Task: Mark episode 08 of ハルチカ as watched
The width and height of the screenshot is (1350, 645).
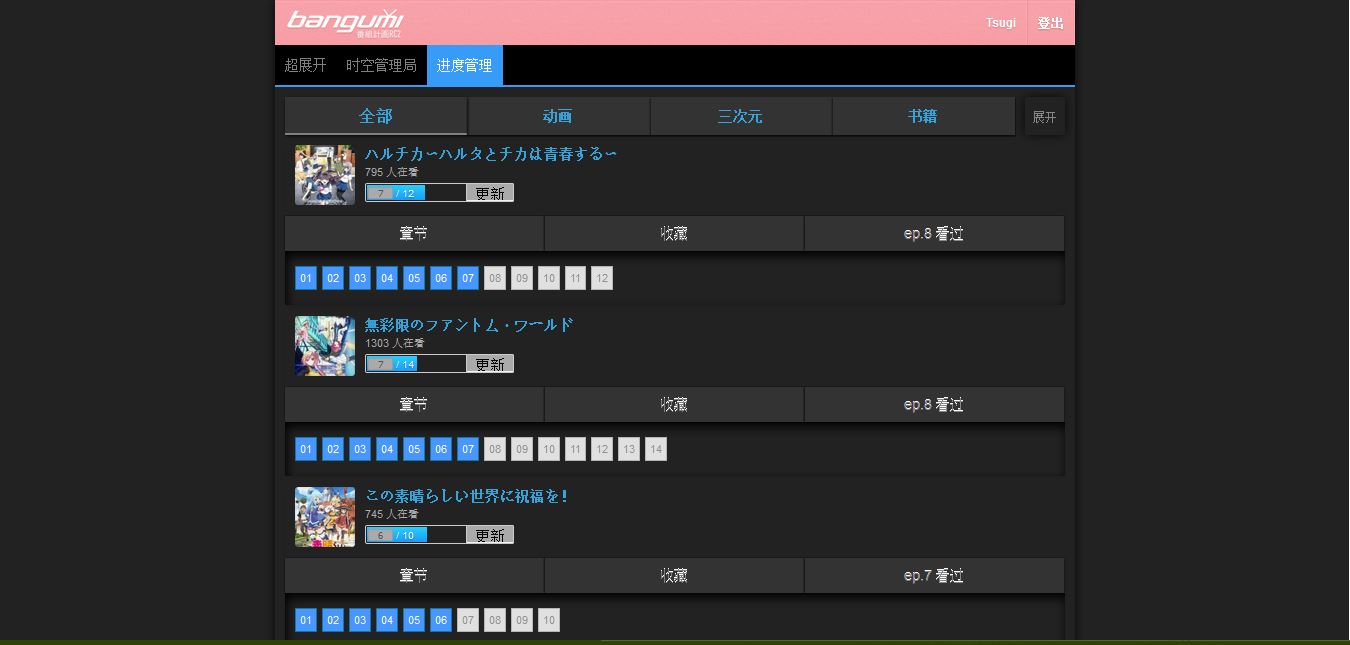Action: (494, 278)
